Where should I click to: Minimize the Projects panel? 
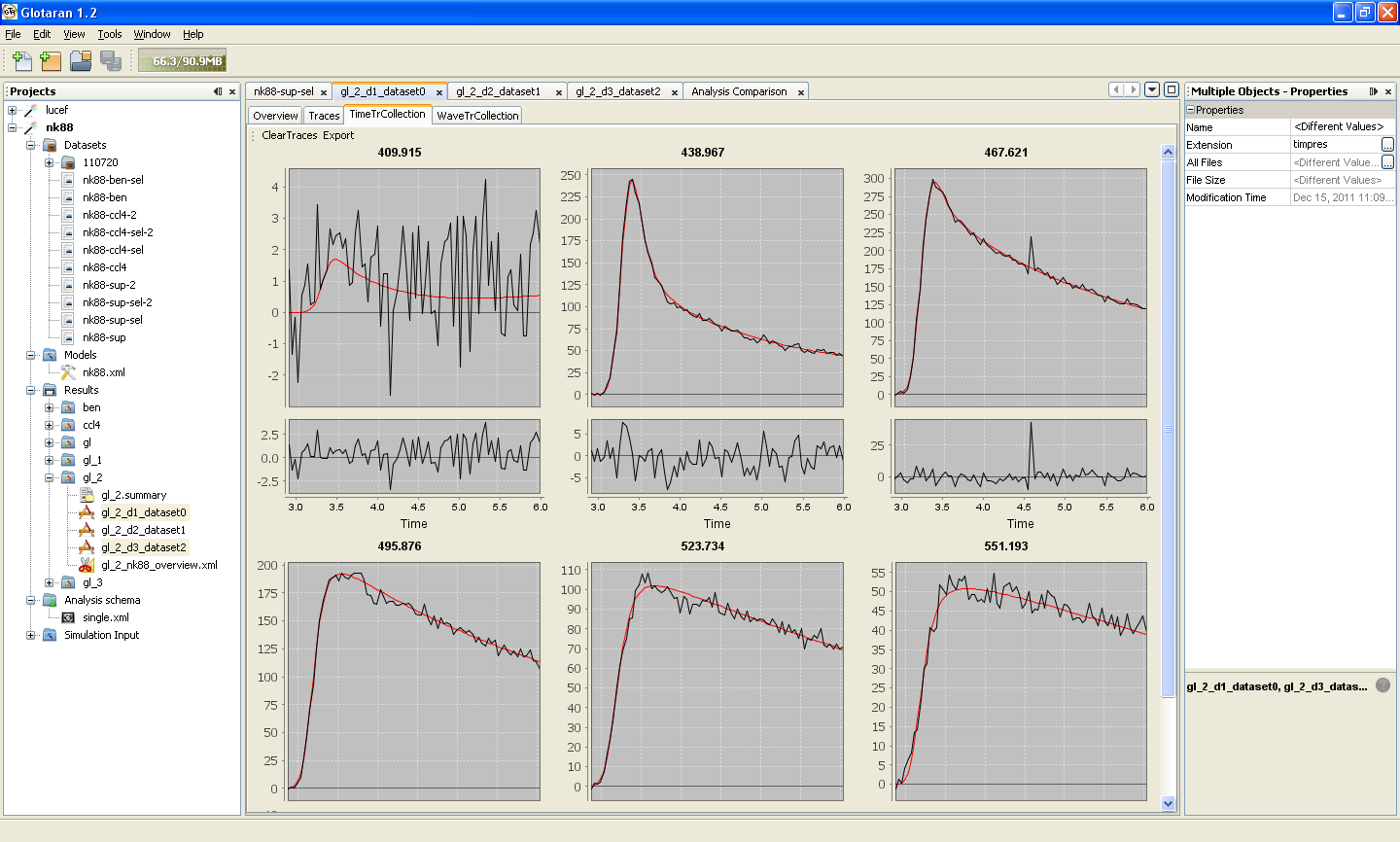click(218, 91)
